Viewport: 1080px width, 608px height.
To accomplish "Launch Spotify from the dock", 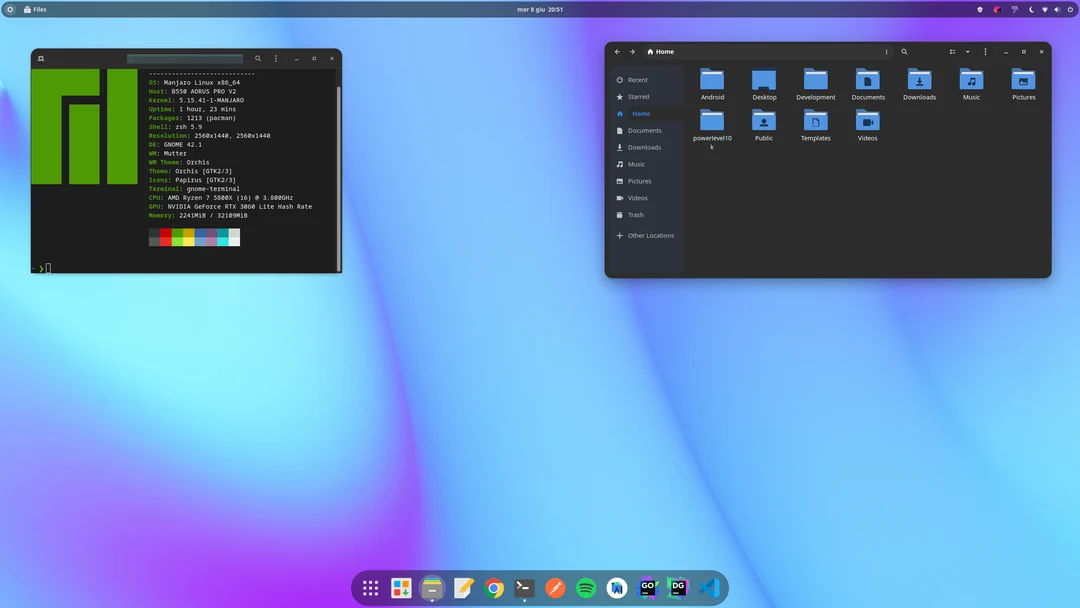I will tap(585, 588).
